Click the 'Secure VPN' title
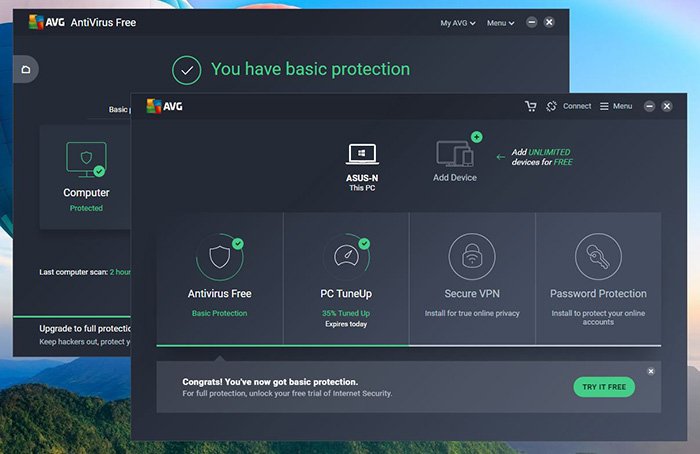 [x=472, y=294]
